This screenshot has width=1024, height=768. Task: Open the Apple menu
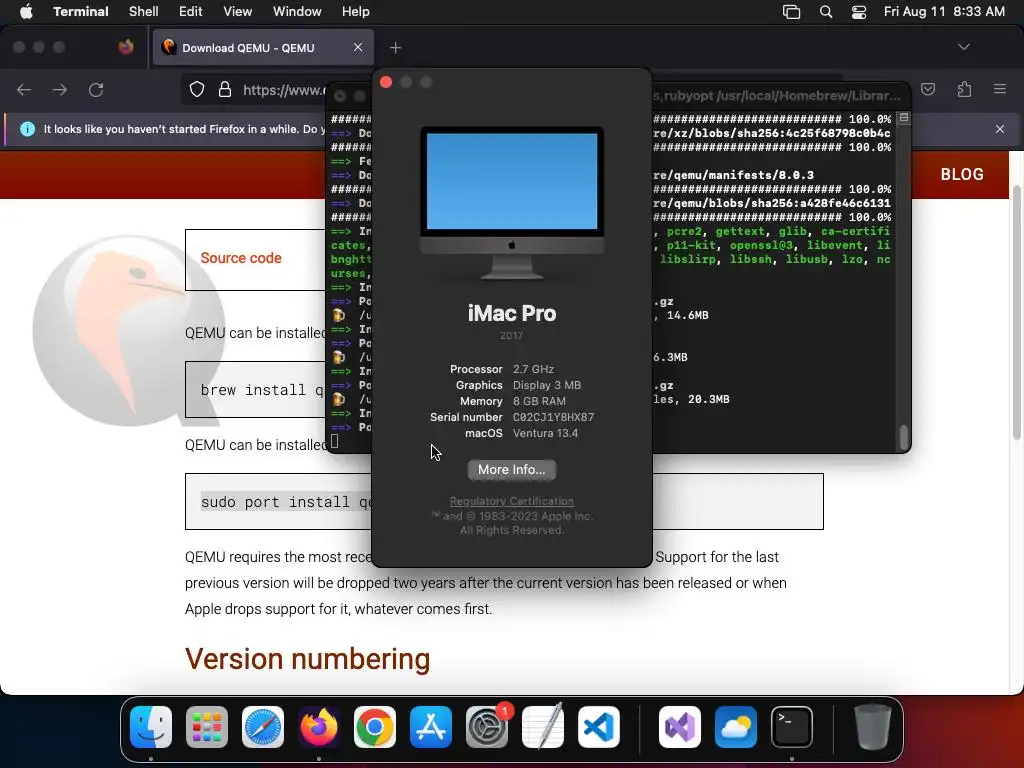click(x=26, y=11)
